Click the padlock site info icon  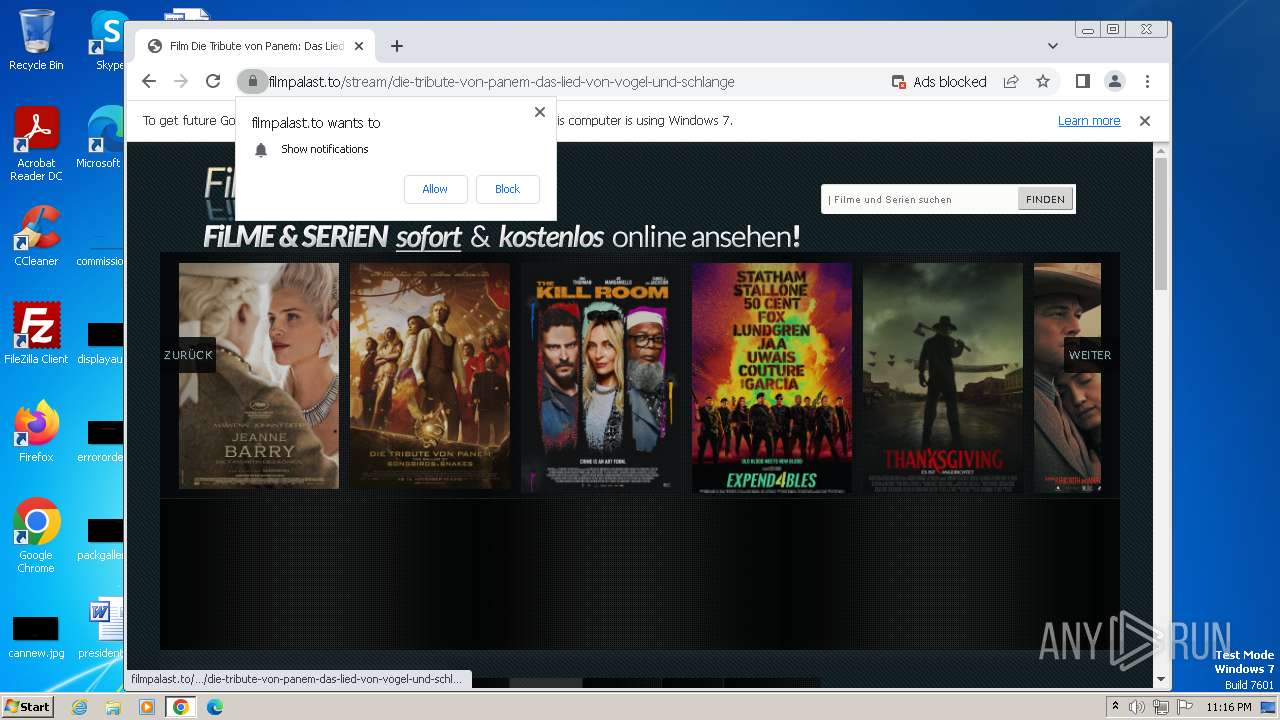pos(253,82)
